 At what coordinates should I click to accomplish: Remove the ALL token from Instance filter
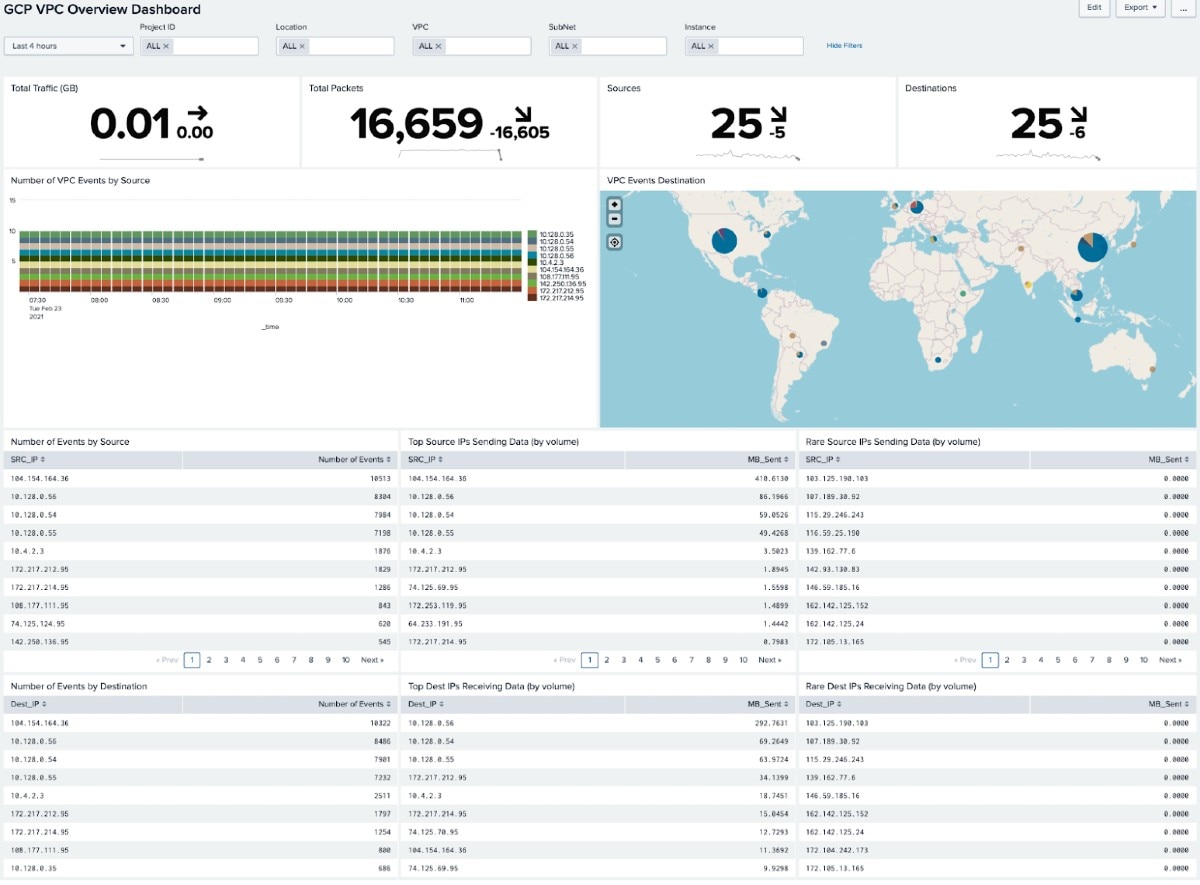[711, 46]
